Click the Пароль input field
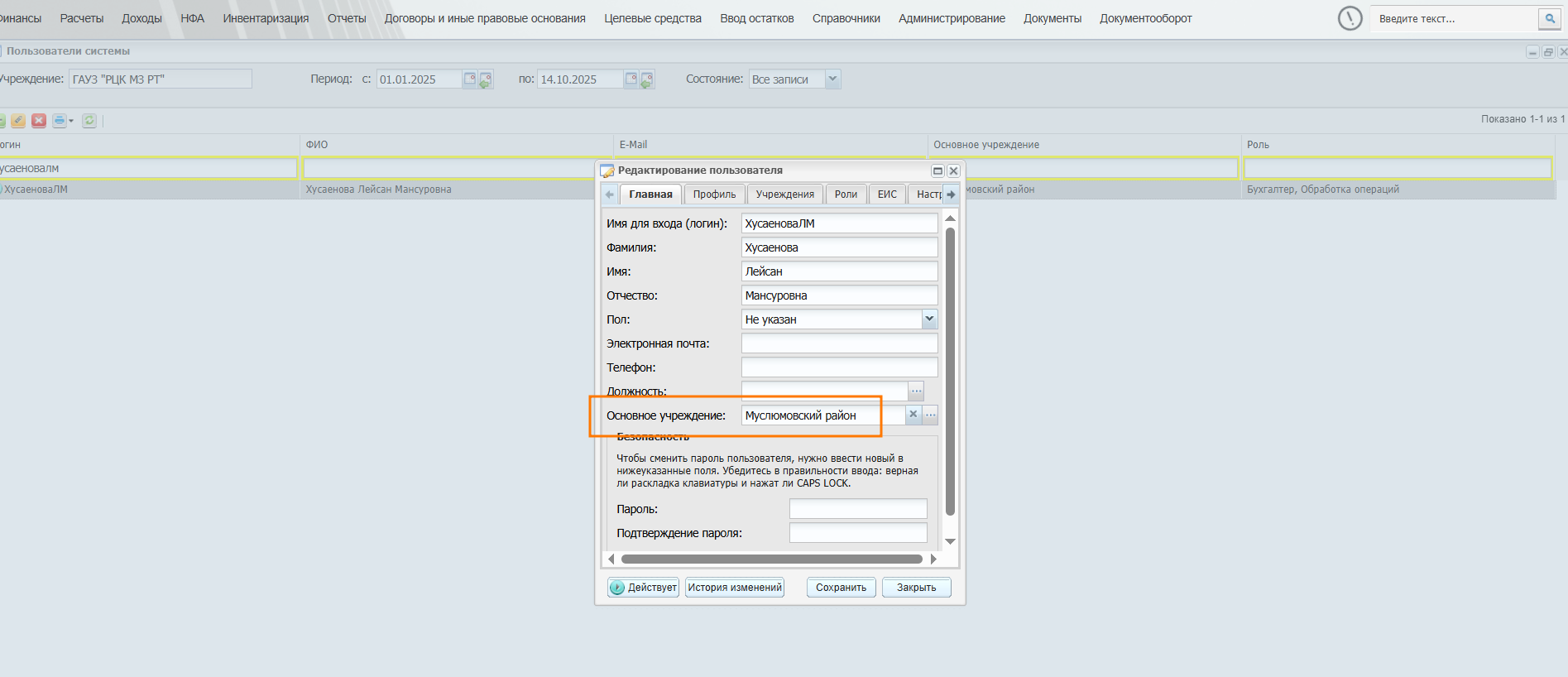The height and width of the screenshot is (677, 1568). click(858, 509)
